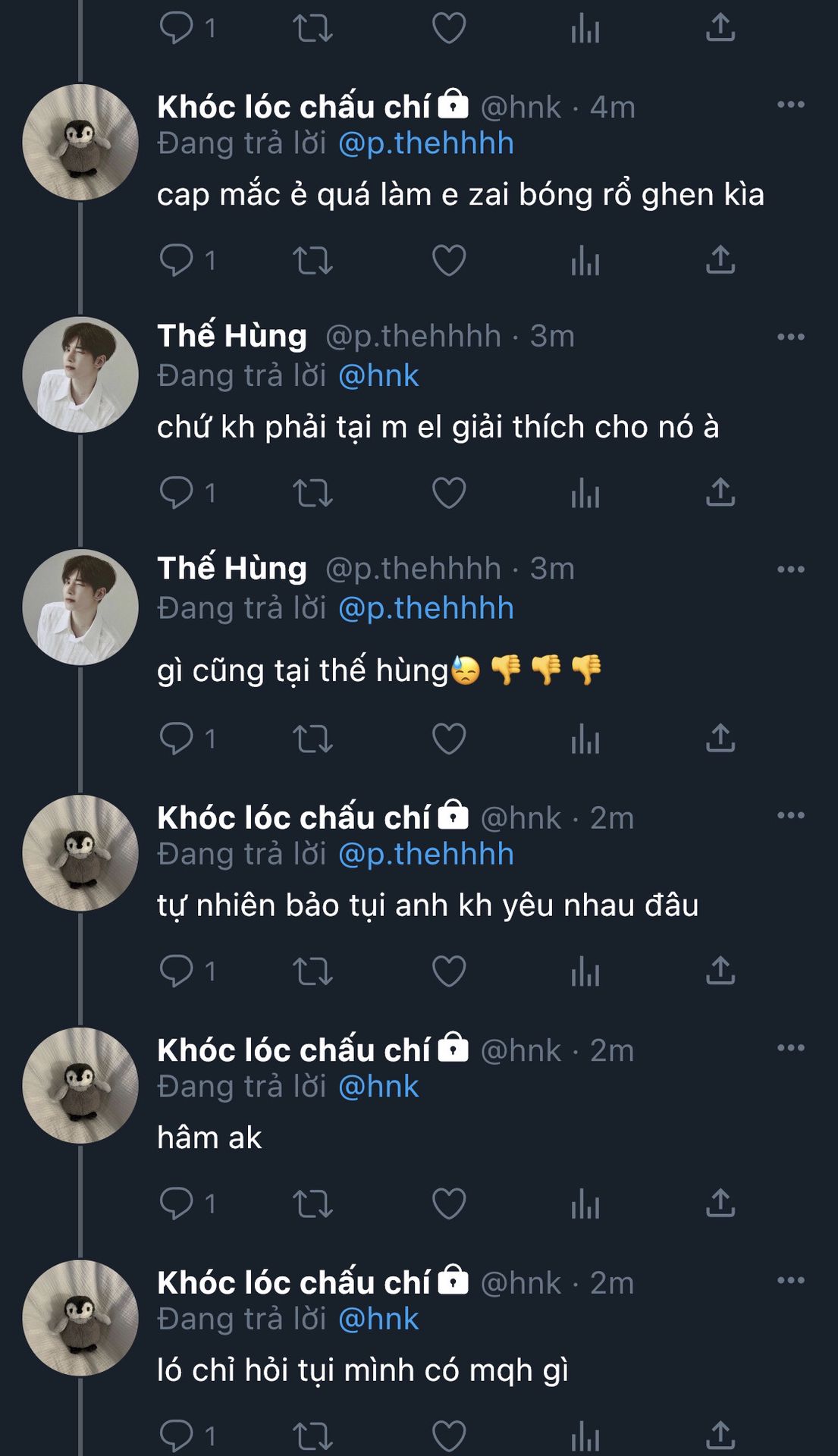Expand three-dot menu on "gì cũng tại" tweet
Viewport: 838px width, 1456px height.
[x=790, y=570]
